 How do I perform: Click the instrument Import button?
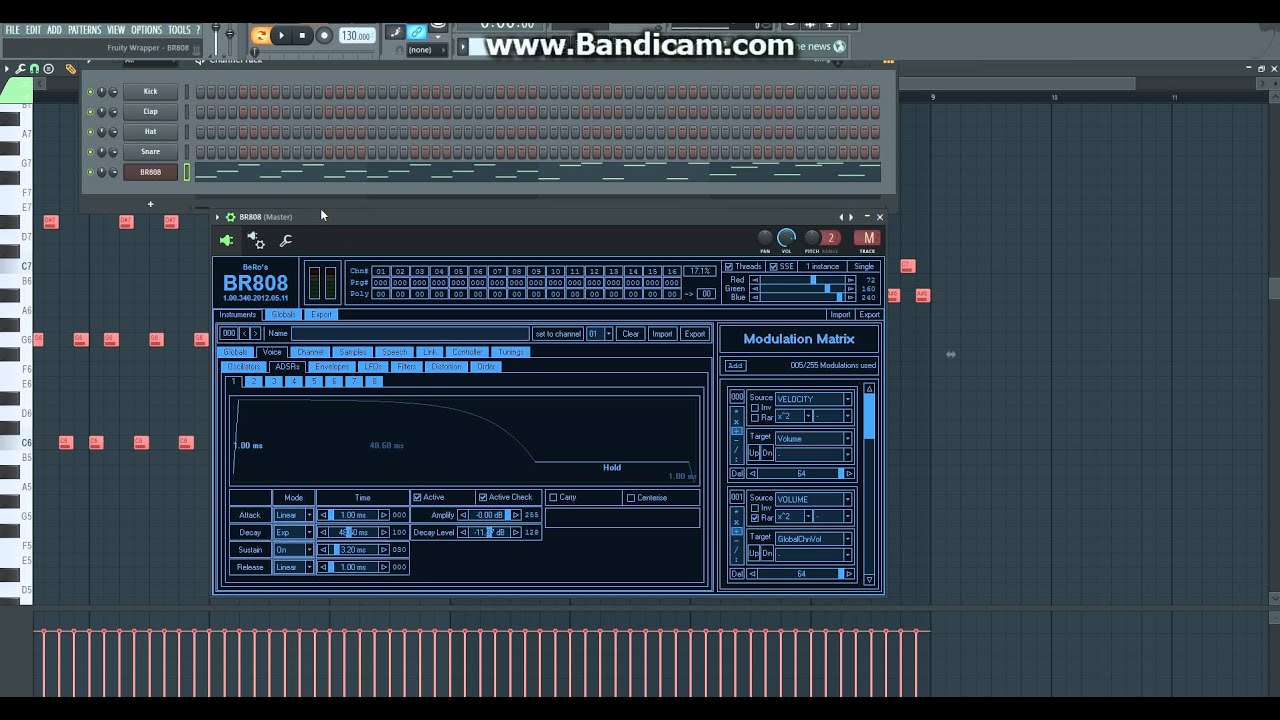point(662,333)
